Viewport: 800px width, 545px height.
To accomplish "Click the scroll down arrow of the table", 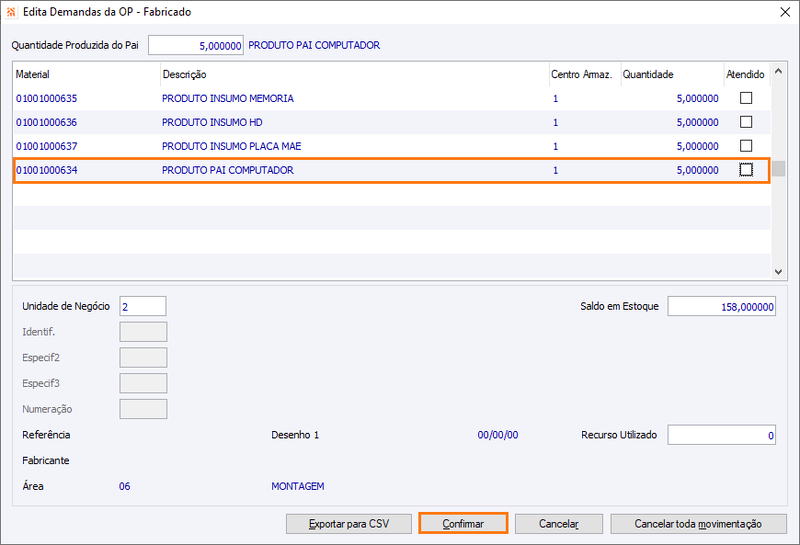I will pyautogui.click(x=778, y=272).
